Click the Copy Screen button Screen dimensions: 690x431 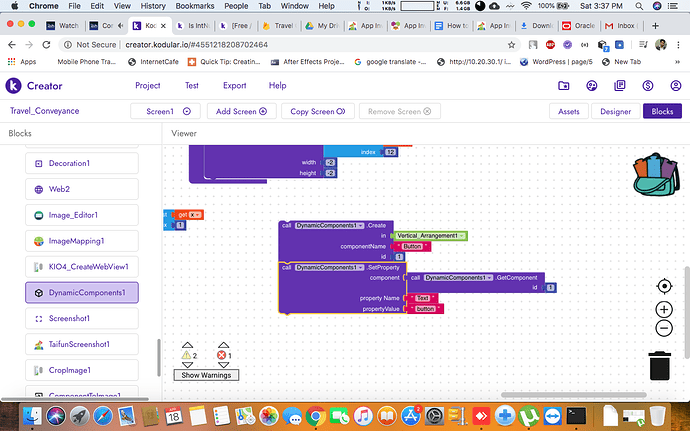click(317, 112)
